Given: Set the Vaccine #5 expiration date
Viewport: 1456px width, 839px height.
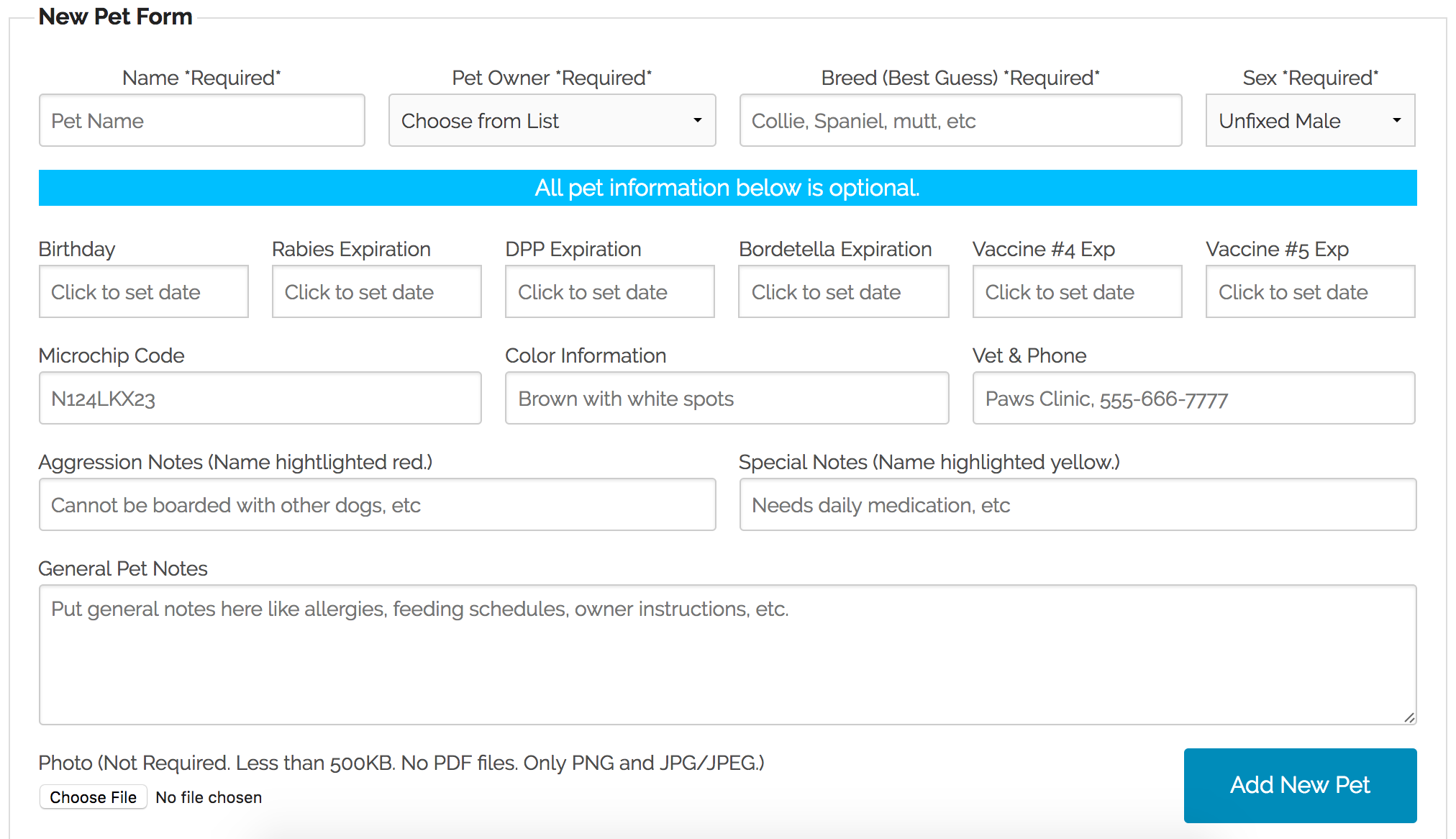Looking at the screenshot, I should pyautogui.click(x=1309, y=291).
